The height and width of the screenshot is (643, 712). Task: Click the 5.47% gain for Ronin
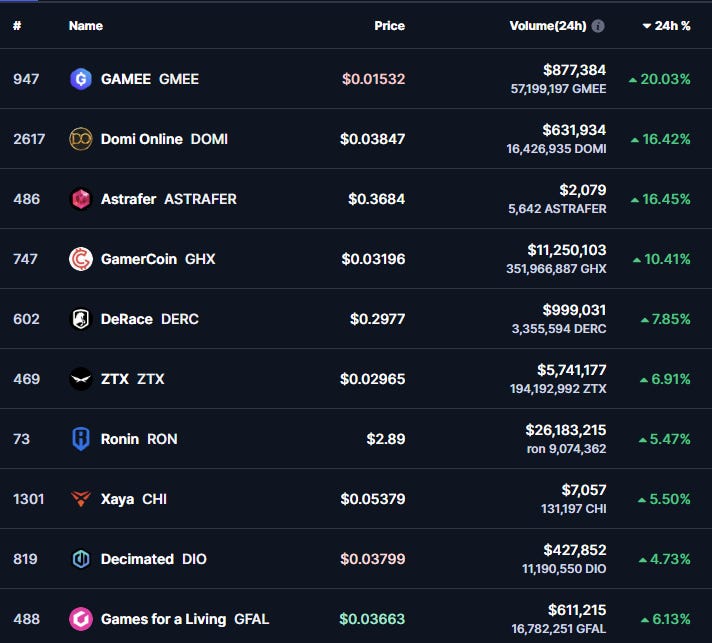[665, 439]
